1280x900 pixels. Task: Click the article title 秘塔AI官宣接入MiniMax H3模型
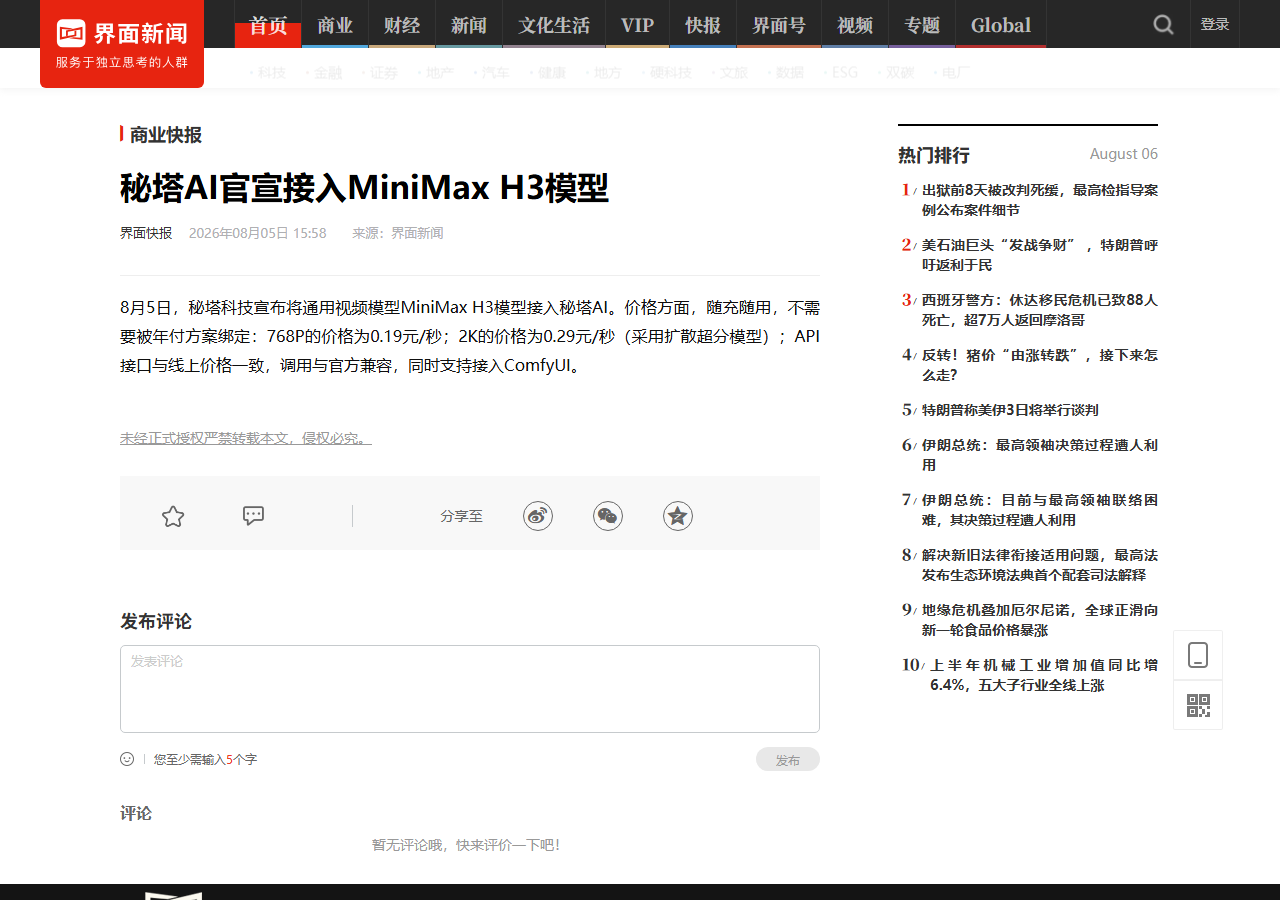pyautogui.click(x=364, y=187)
